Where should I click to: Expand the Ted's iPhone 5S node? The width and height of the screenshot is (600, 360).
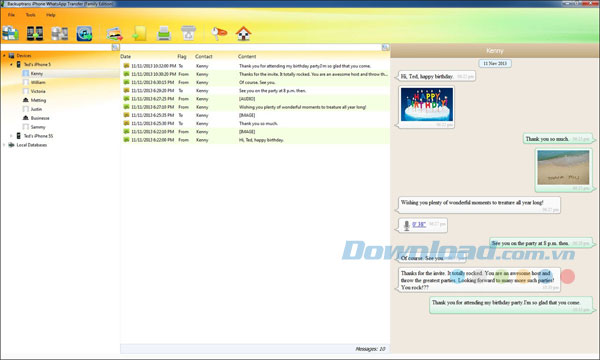point(11,136)
